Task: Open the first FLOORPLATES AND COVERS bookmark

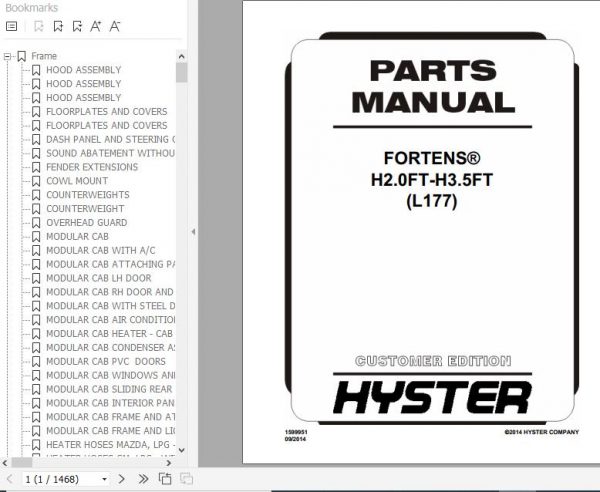Action: pyautogui.click(x=106, y=112)
